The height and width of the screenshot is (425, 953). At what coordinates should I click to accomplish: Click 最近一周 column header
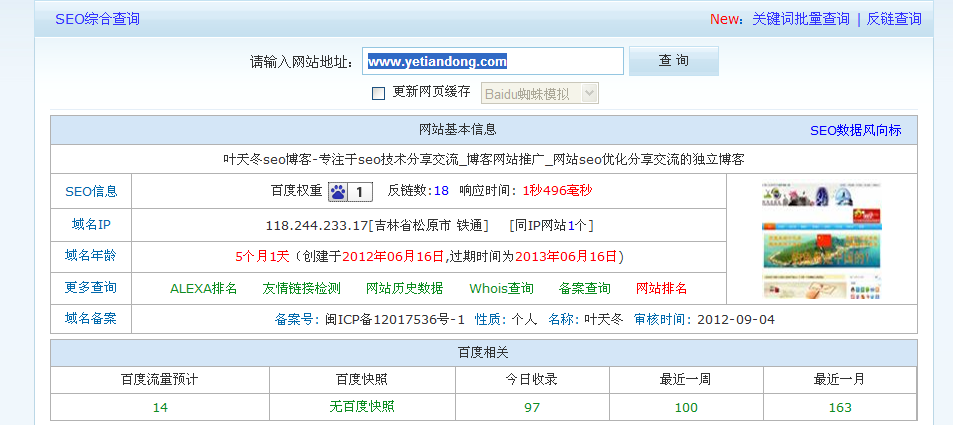coord(686,380)
